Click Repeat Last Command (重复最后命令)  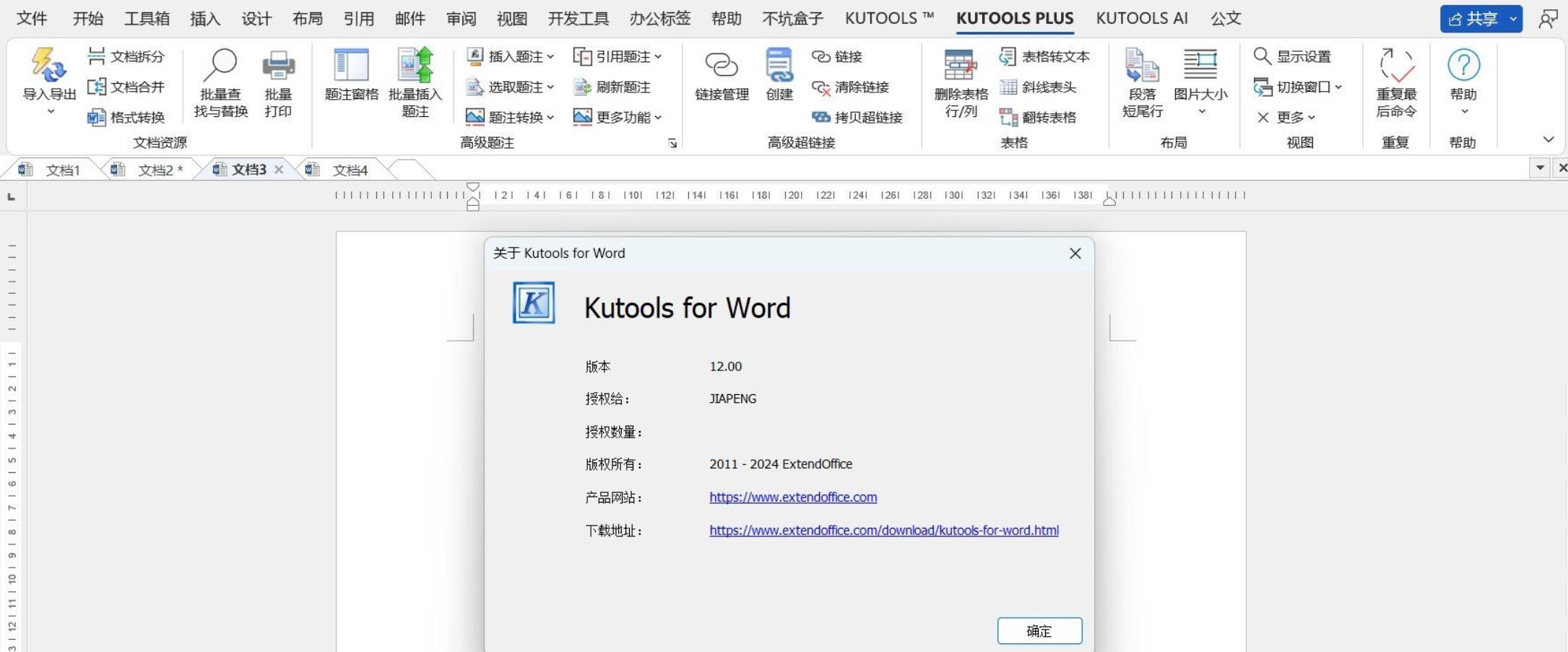(1396, 82)
